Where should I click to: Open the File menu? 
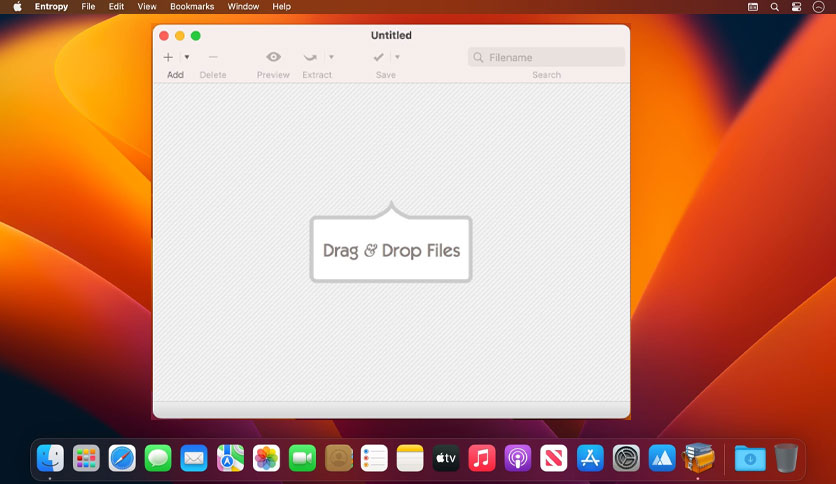tap(88, 6)
